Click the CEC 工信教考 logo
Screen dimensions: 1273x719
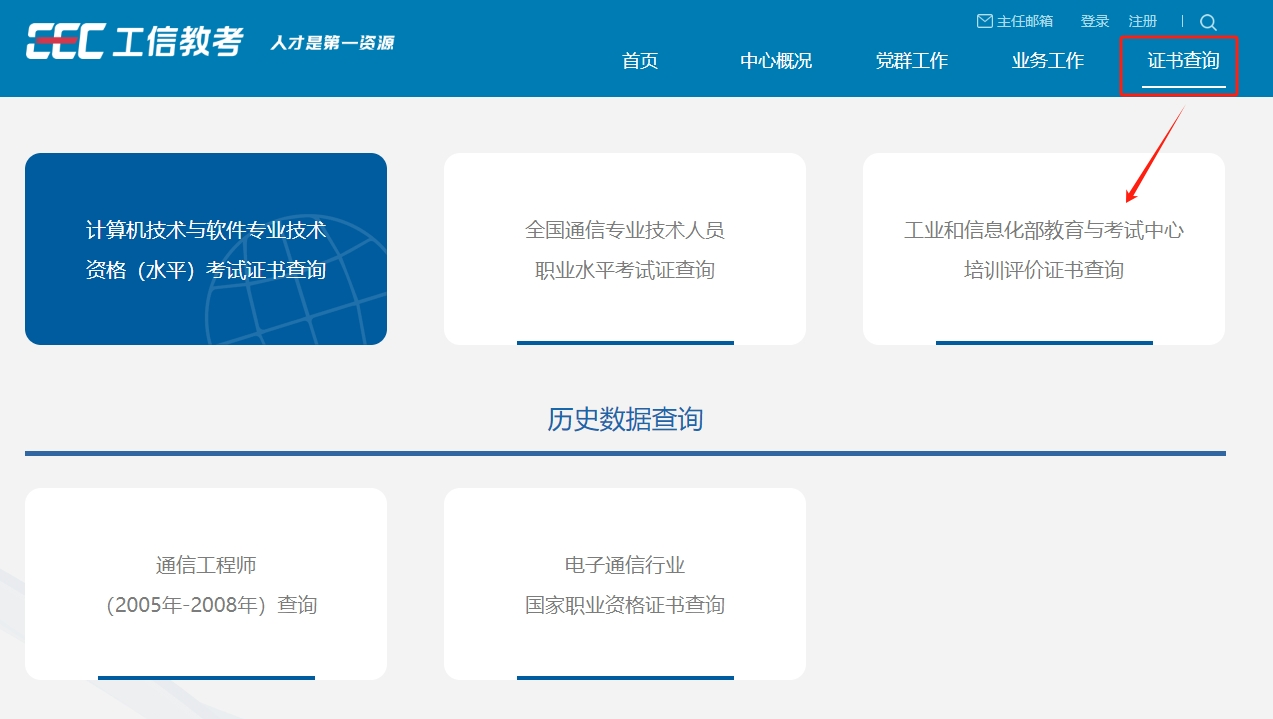click(x=135, y=42)
